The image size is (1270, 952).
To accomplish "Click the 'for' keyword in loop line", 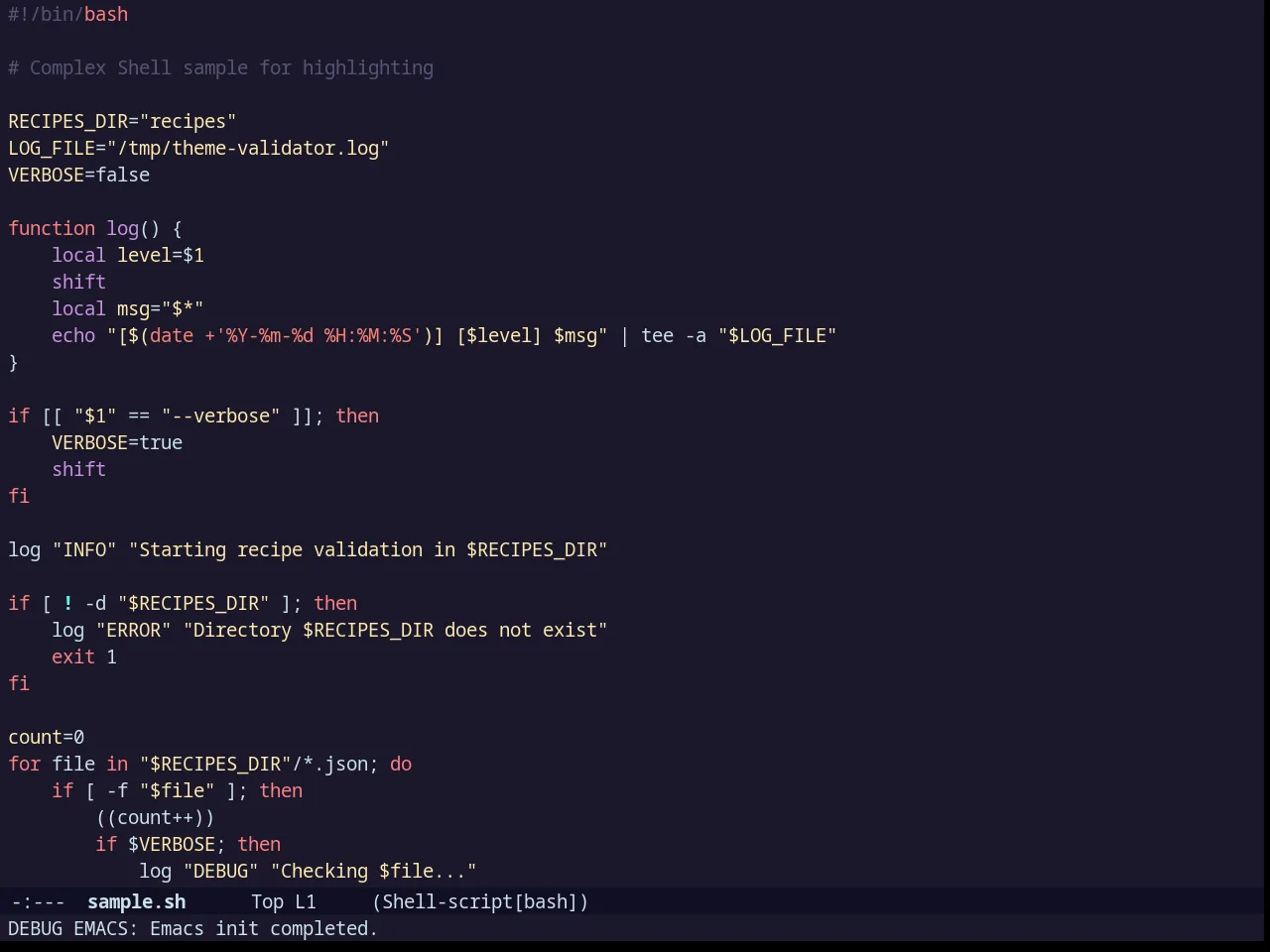I will tap(25, 764).
